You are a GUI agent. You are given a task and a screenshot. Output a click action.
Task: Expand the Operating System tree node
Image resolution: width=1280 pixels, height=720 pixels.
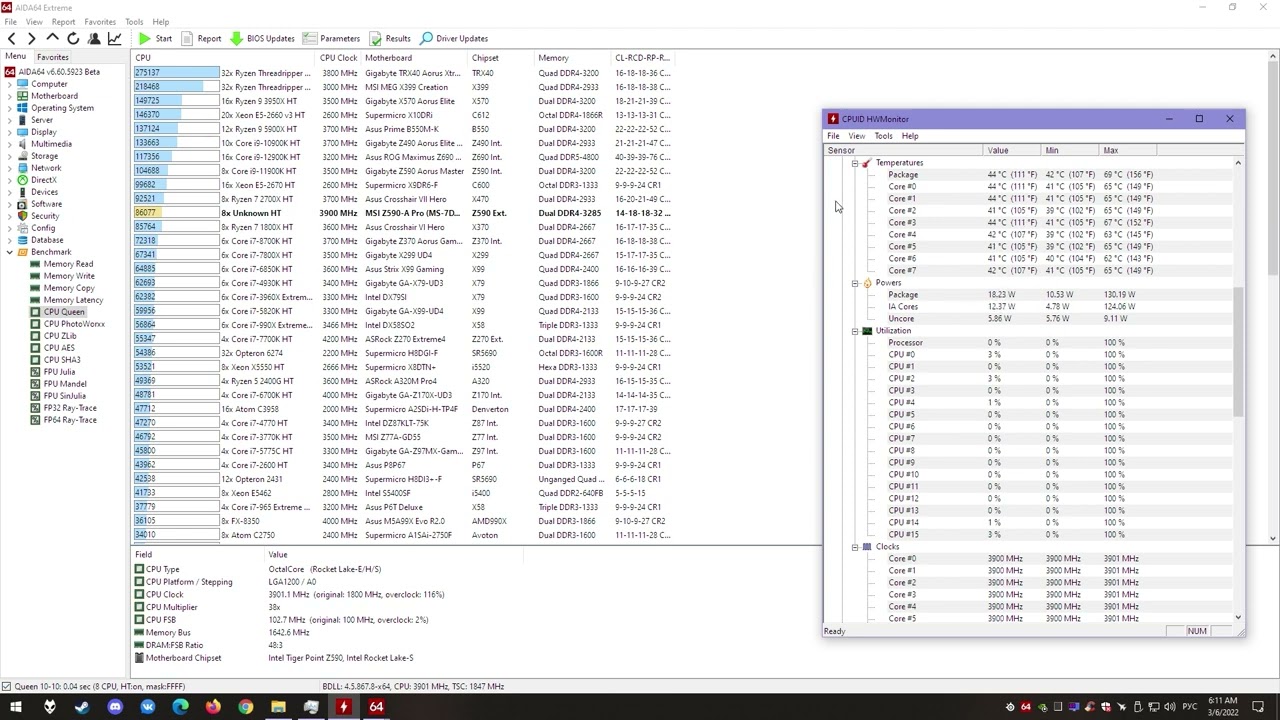pos(10,108)
